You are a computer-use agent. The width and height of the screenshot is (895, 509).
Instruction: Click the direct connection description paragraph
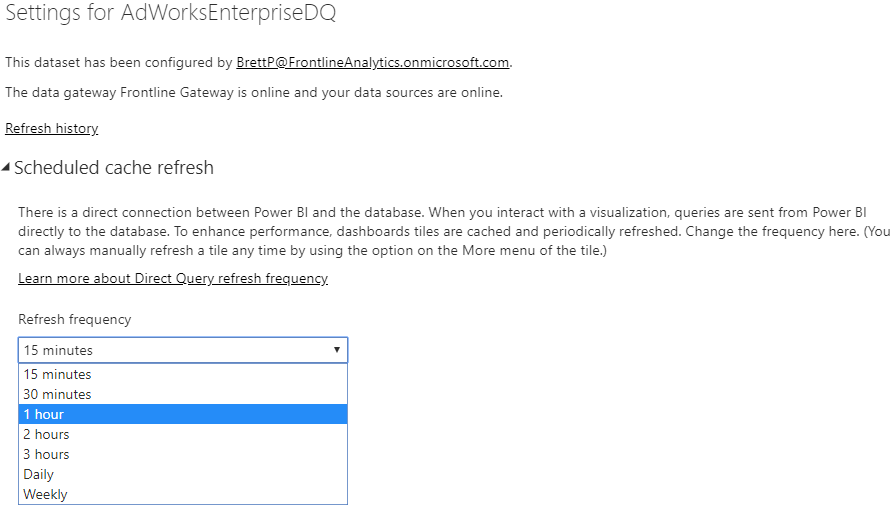454,231
